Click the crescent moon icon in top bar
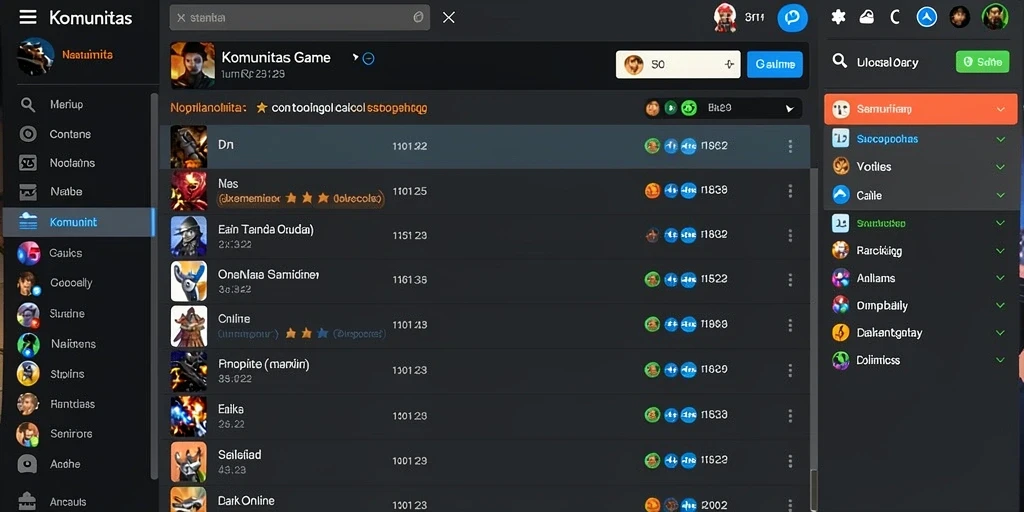 click(x=895, y=17)
